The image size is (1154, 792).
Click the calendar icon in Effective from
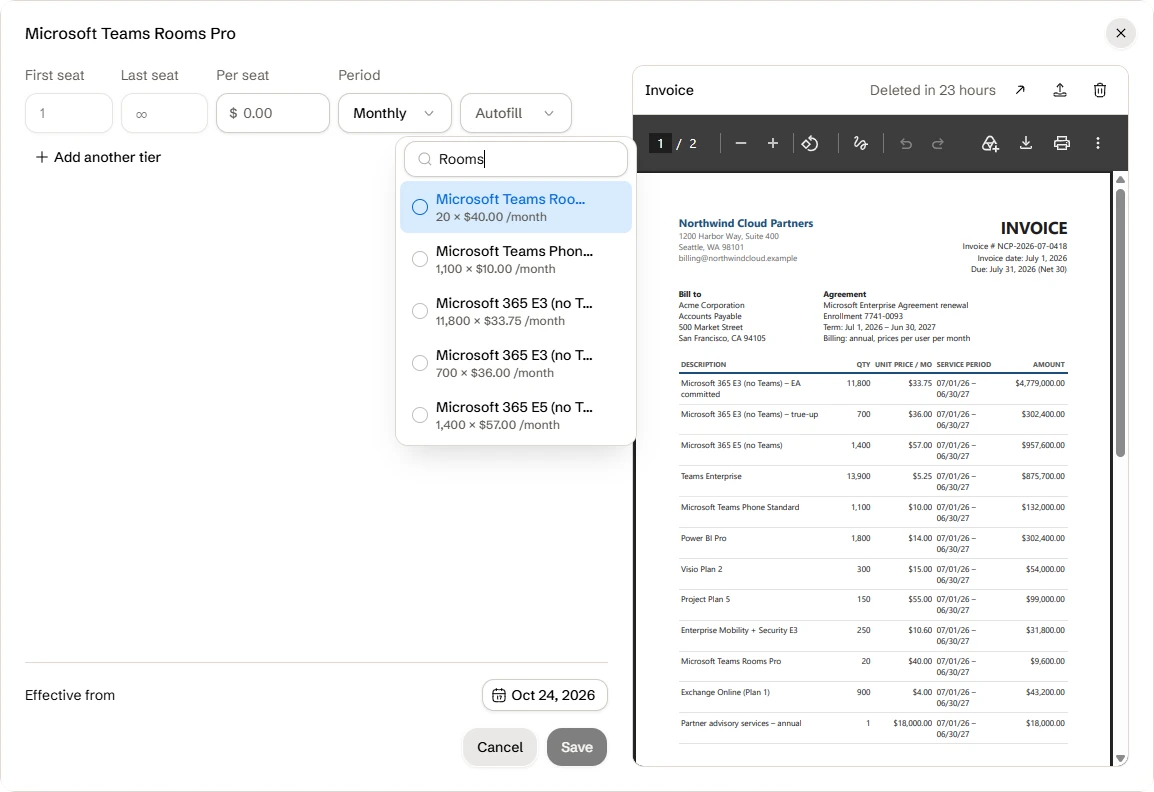tap(498, 695)
